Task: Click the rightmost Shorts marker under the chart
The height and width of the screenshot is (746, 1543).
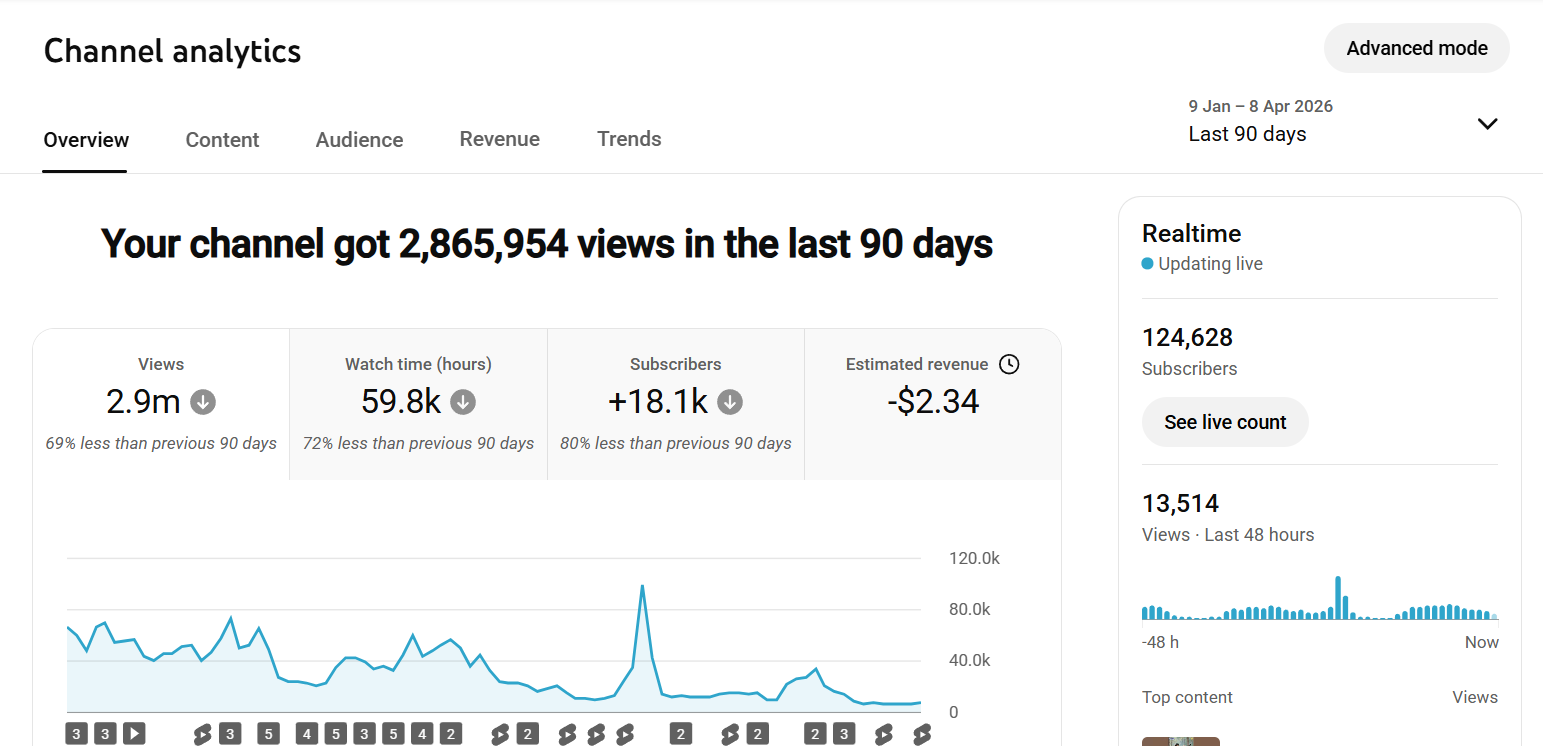Action: [x=922, y=735]
